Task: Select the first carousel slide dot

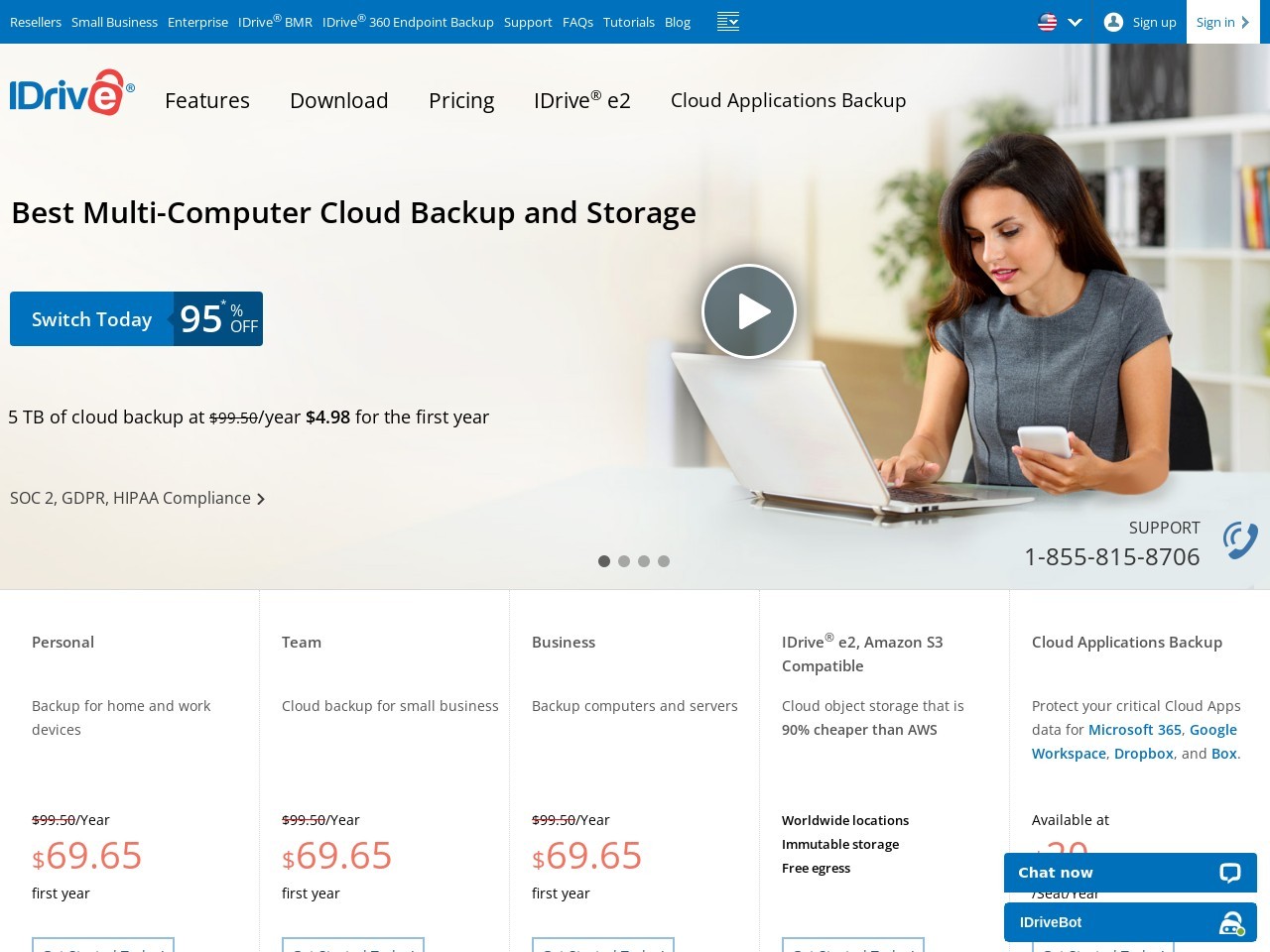Action: (x=604, y=561)
